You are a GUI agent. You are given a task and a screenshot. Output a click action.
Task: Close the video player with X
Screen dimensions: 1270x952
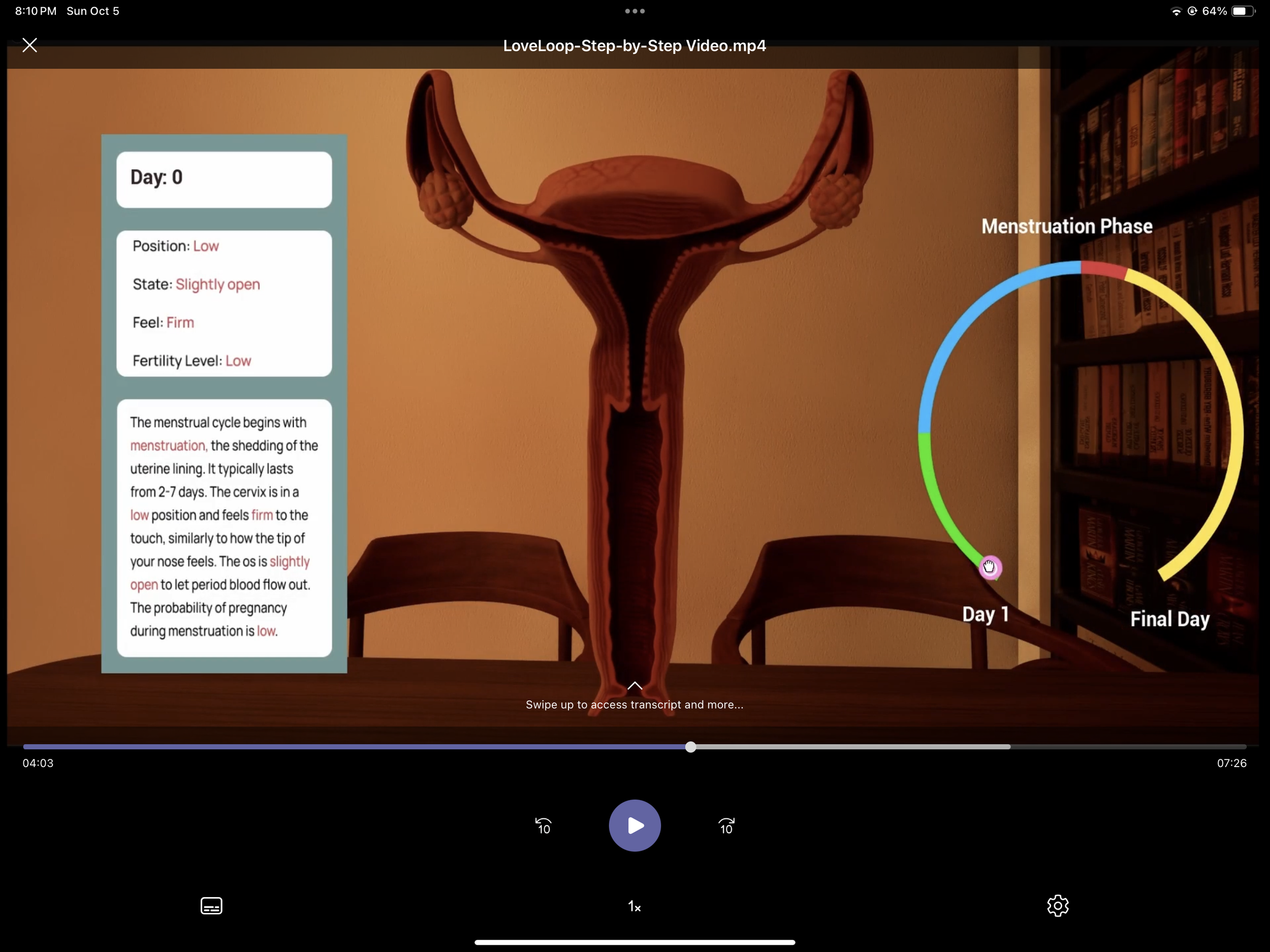point(30,45)
